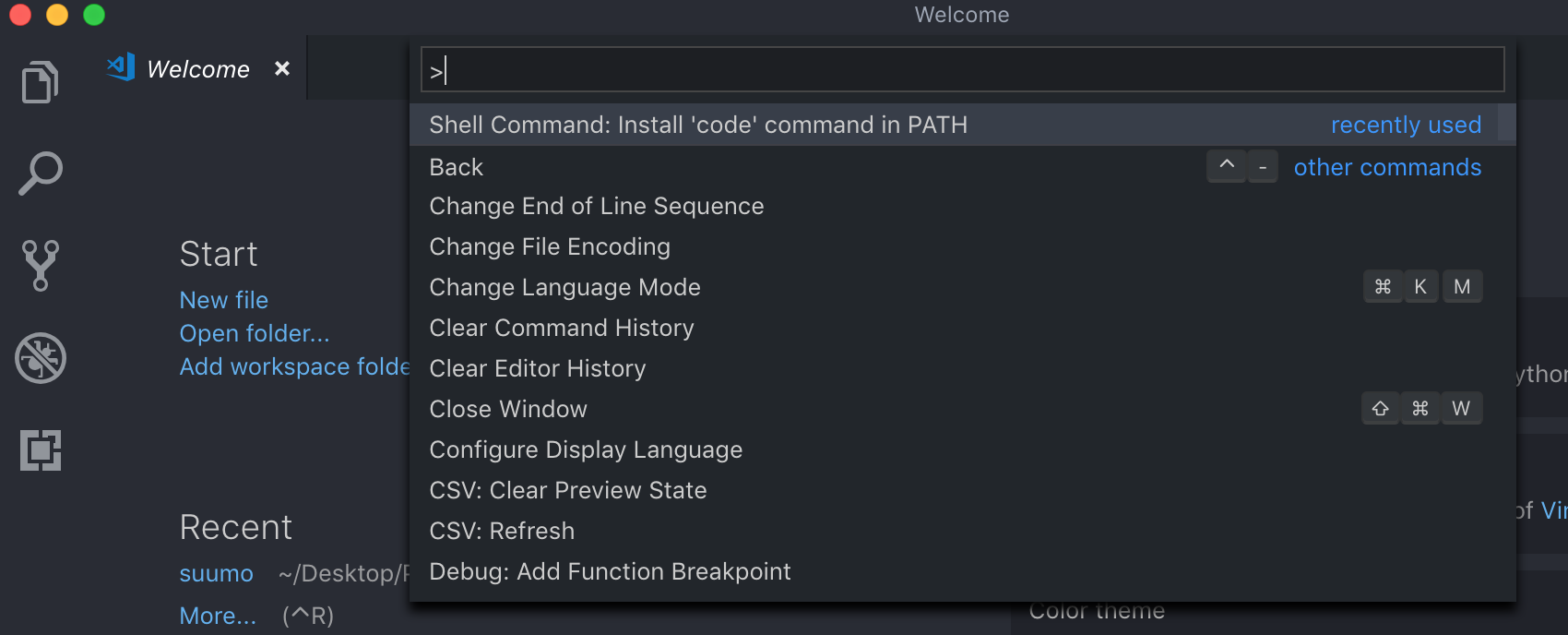This screenshot has width=1568, height=635.
Task: Click the More... recent link
Action: click(x=218, y=616)
